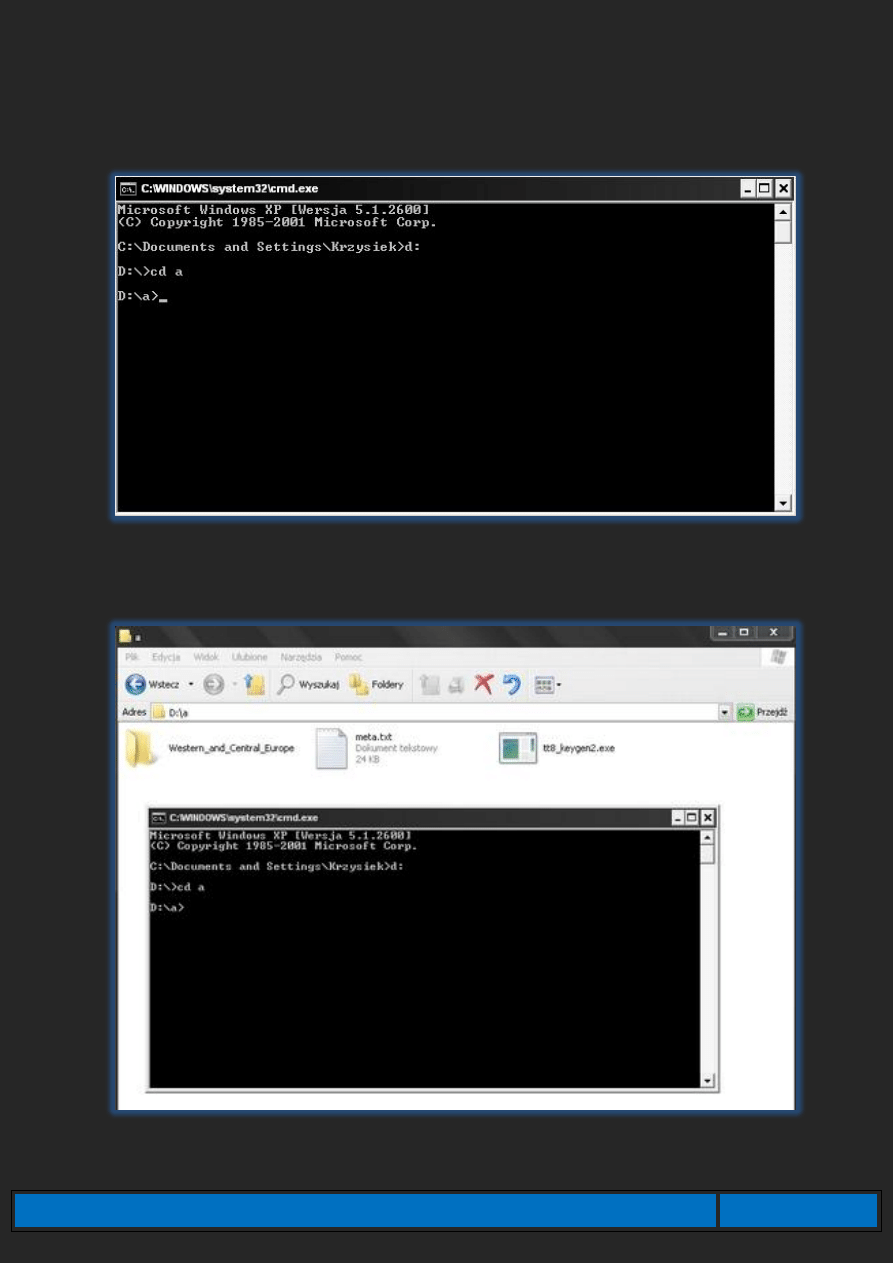Click scroll down arrow in top cmd window
Image resolution: width=893 pixels, height=1263 pixels.
(x=783, y=503)
